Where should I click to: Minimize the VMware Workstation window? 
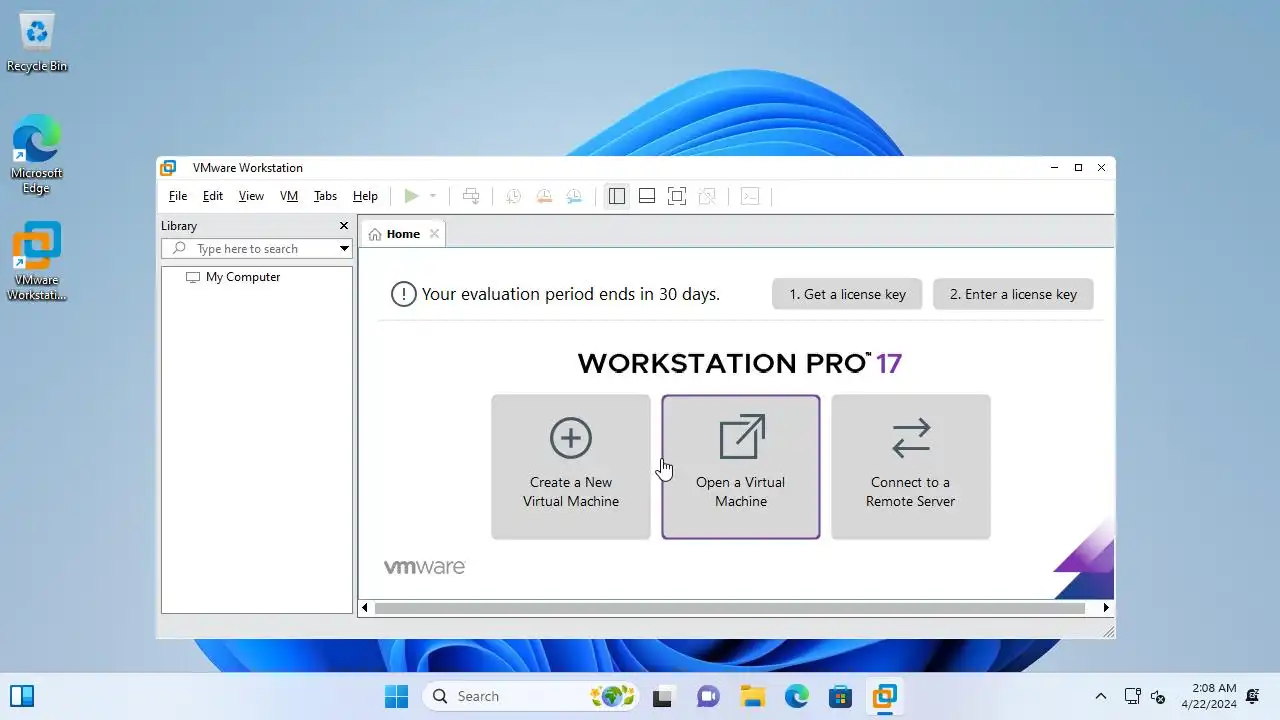(x=1055, y=168)
